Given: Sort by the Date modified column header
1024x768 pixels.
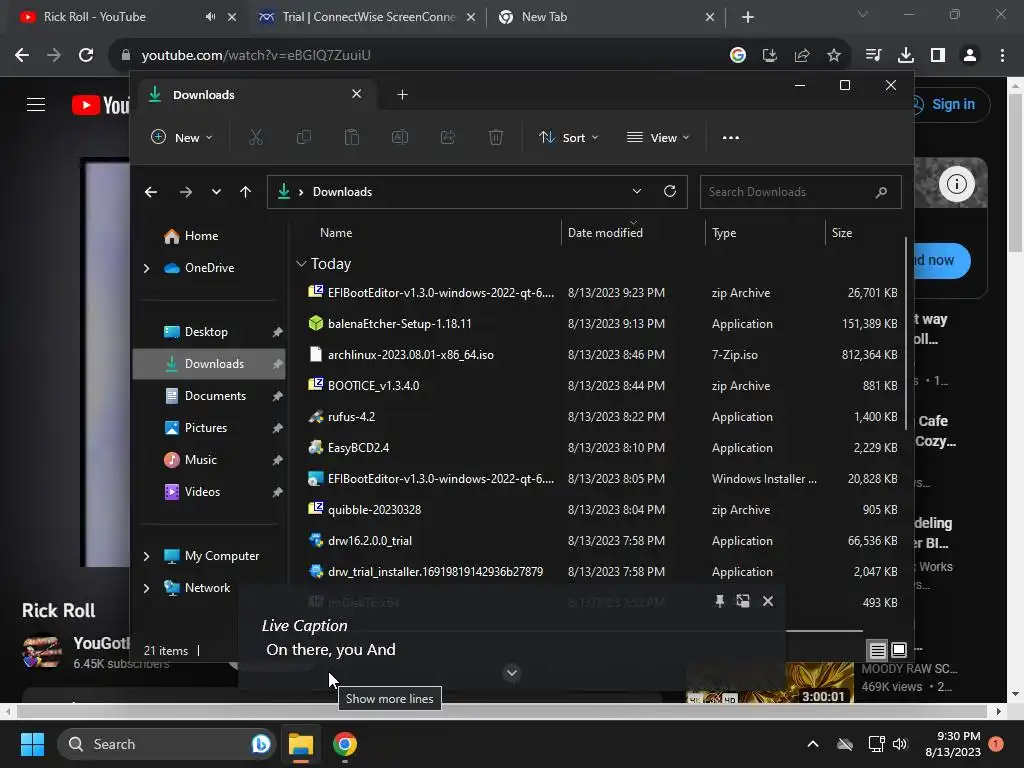Looking at the screenshot, I should coord(605,233).
